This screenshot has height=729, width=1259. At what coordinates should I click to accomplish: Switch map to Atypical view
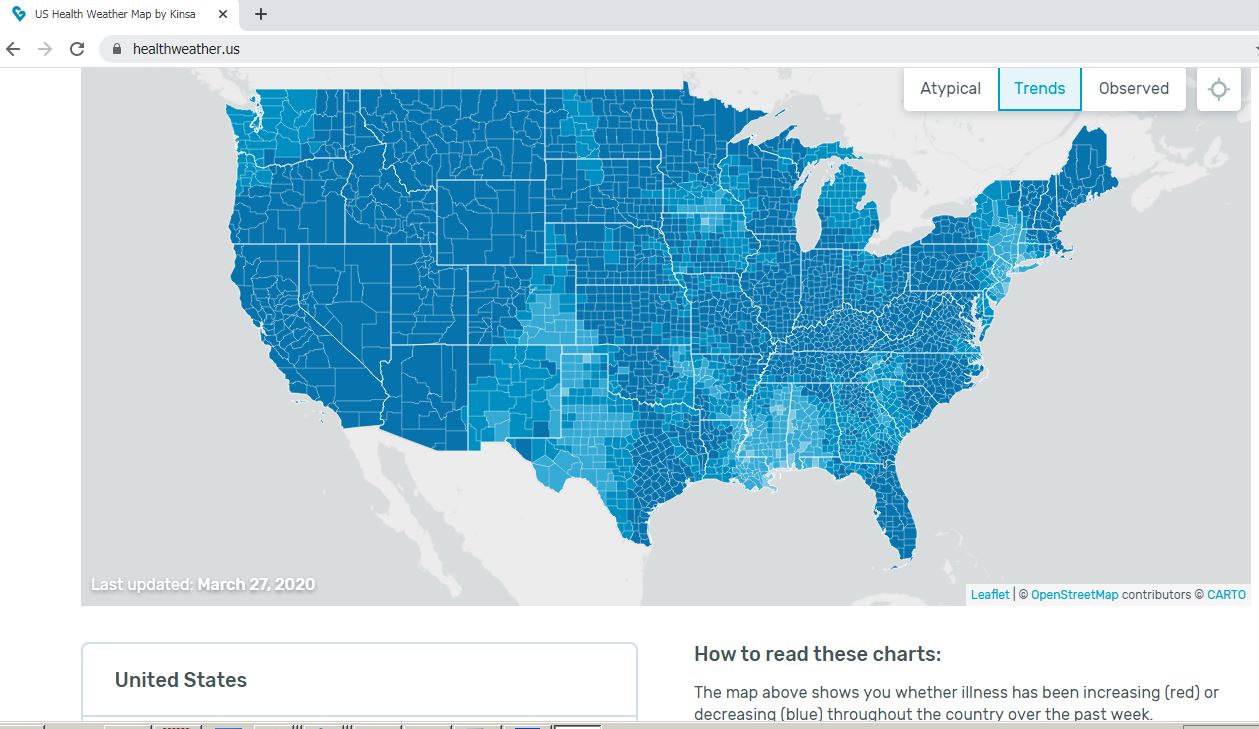951,89
